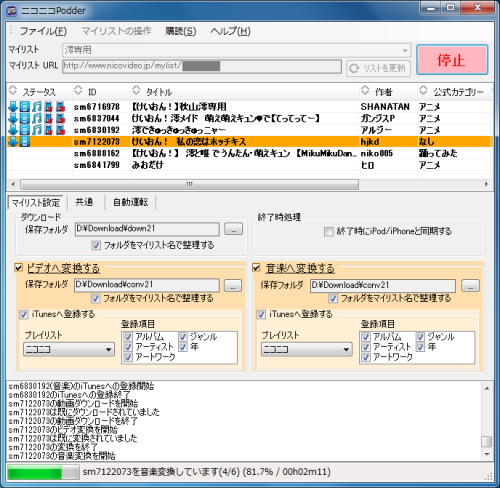Click the red 停止 button
500x488 pixels.
(452, 60)
